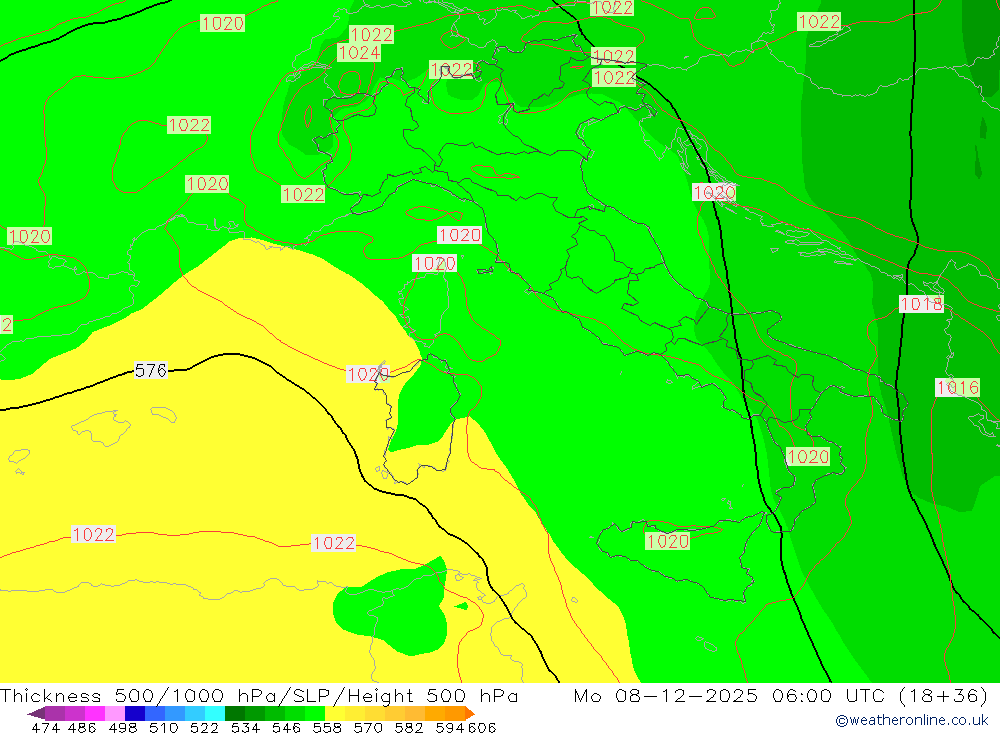Click the legend value 546
The image size is (1000, 733).
tap(286, 727)
